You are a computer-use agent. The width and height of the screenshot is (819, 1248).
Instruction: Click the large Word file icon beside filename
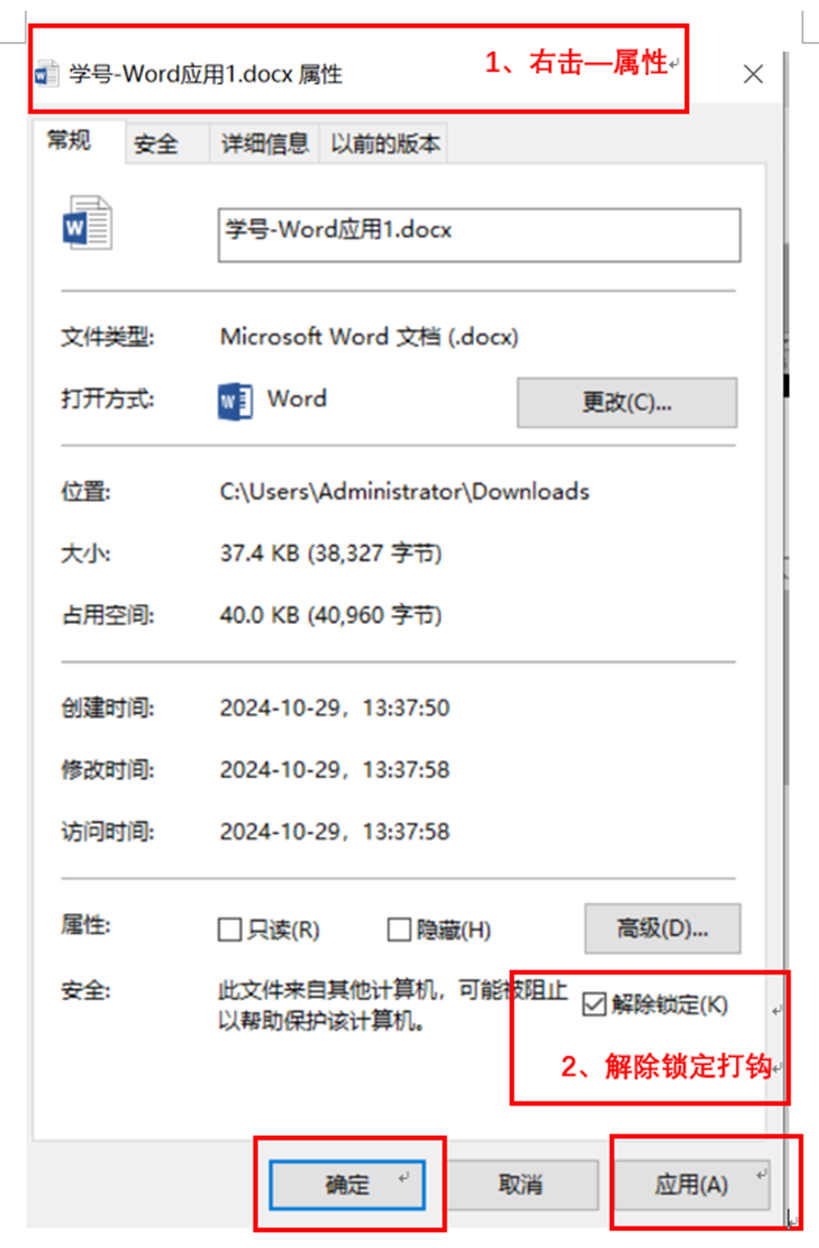(x=87, y=223)
